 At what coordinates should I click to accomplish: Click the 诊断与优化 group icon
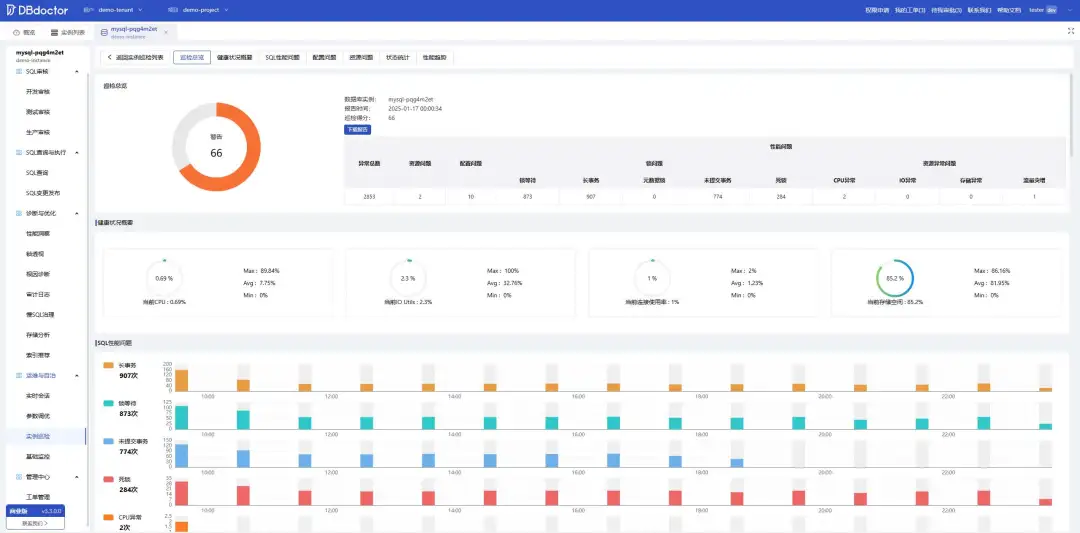coord(19,213)
